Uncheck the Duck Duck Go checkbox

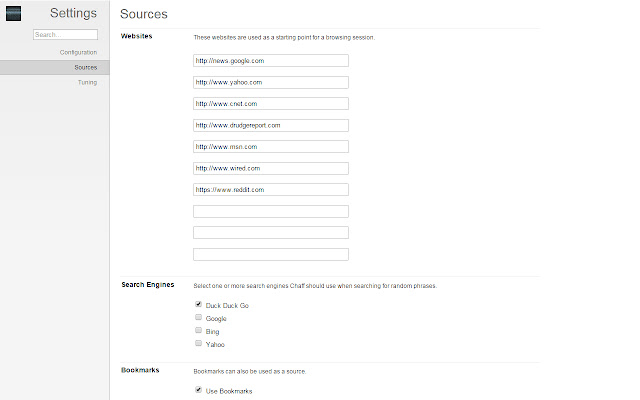pyautogui.click(x=199, y=304)
